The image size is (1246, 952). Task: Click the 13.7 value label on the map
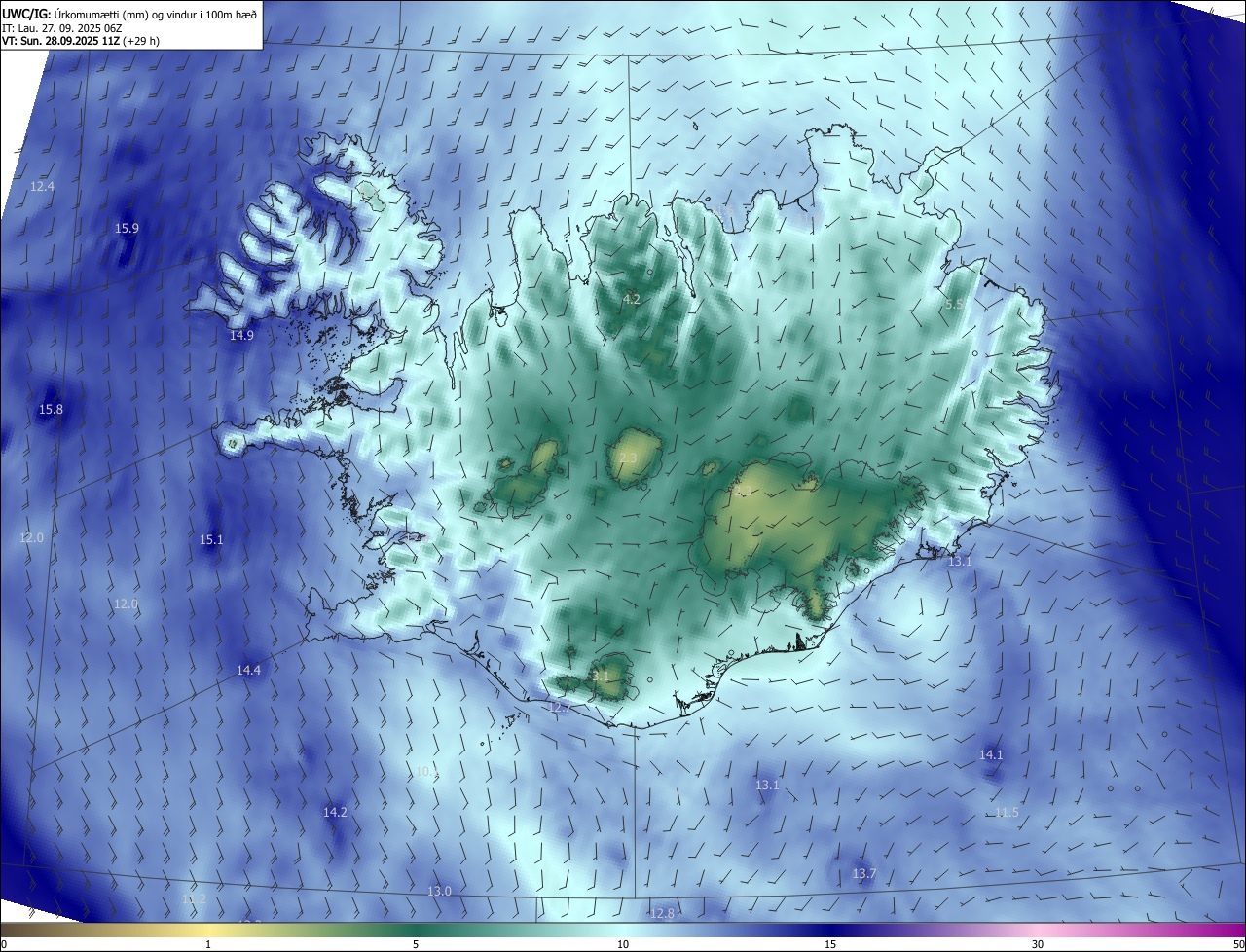[x=864, y=874]
